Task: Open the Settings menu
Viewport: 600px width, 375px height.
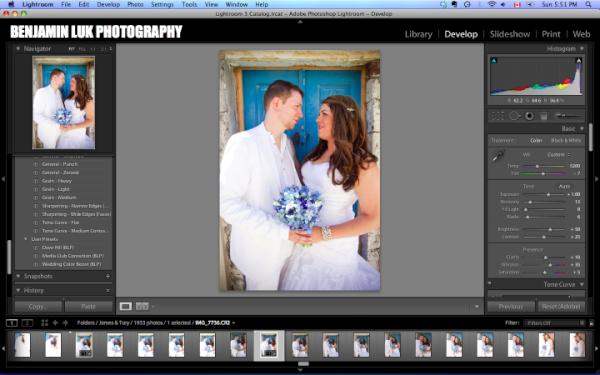Action: [162, 4]
